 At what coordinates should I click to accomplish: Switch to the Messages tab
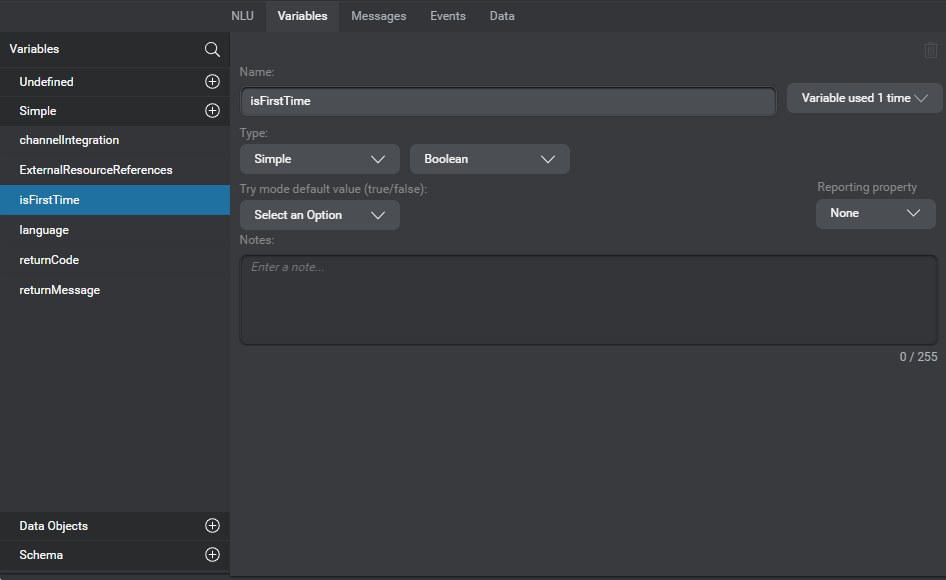[378, 16]
